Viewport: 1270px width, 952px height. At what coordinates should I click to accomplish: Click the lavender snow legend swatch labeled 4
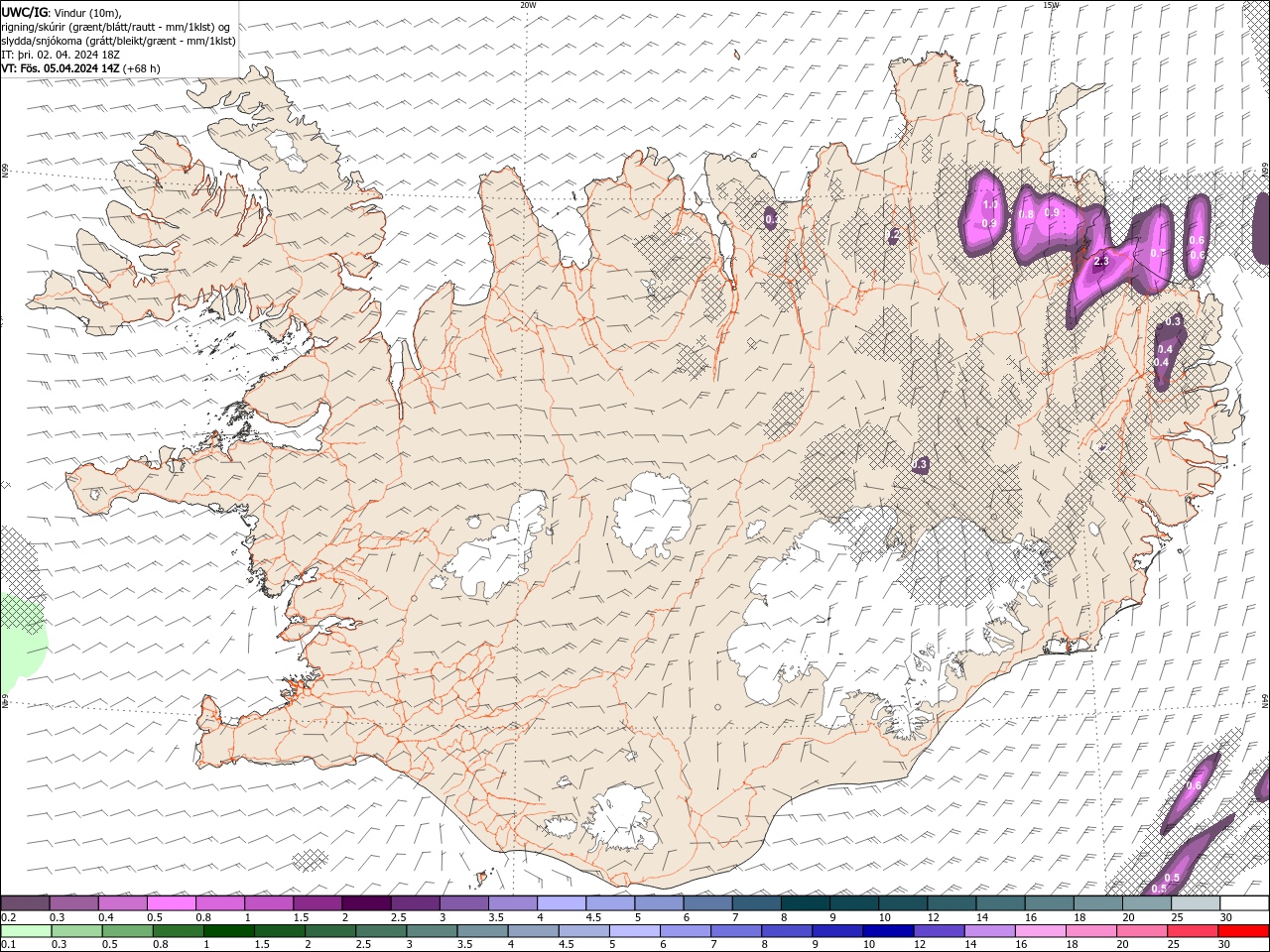click(562, 903)
